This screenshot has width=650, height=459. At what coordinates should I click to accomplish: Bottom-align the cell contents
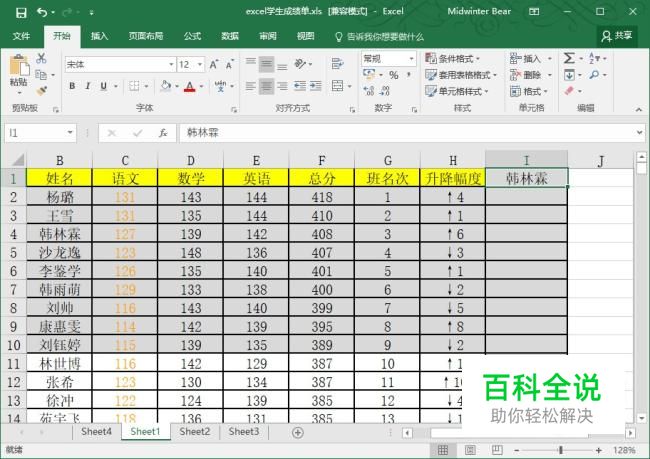pos(282,66)
